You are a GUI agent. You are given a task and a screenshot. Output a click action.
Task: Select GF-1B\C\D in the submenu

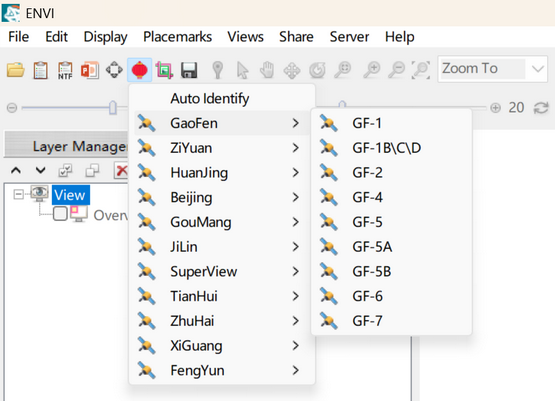point(391,148)
